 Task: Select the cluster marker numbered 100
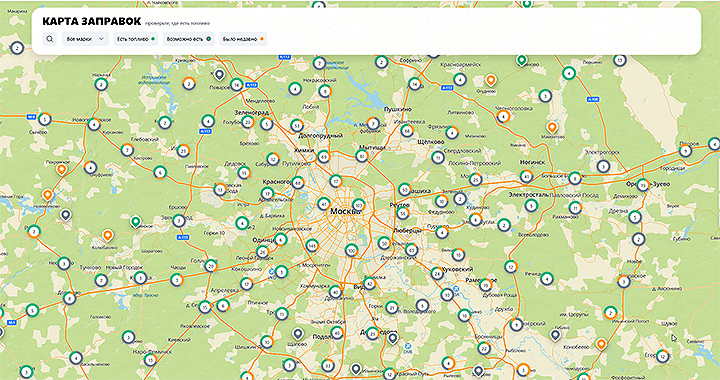[x=352, y=251]
